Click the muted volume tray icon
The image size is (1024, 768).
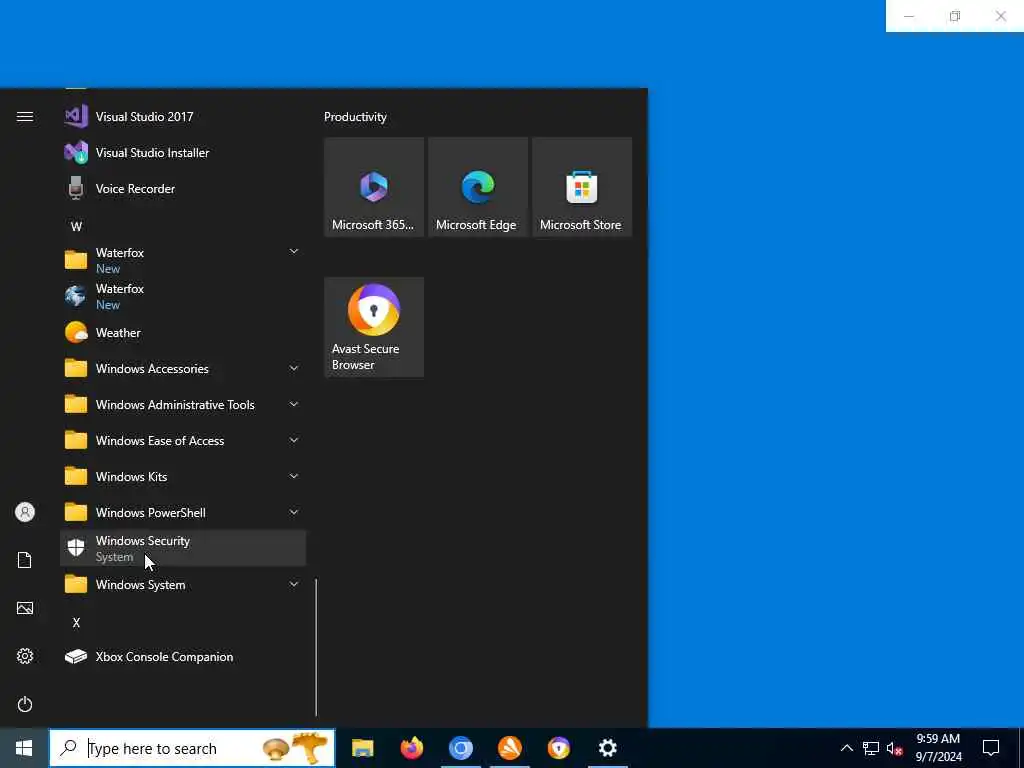[x=894, y=748]
